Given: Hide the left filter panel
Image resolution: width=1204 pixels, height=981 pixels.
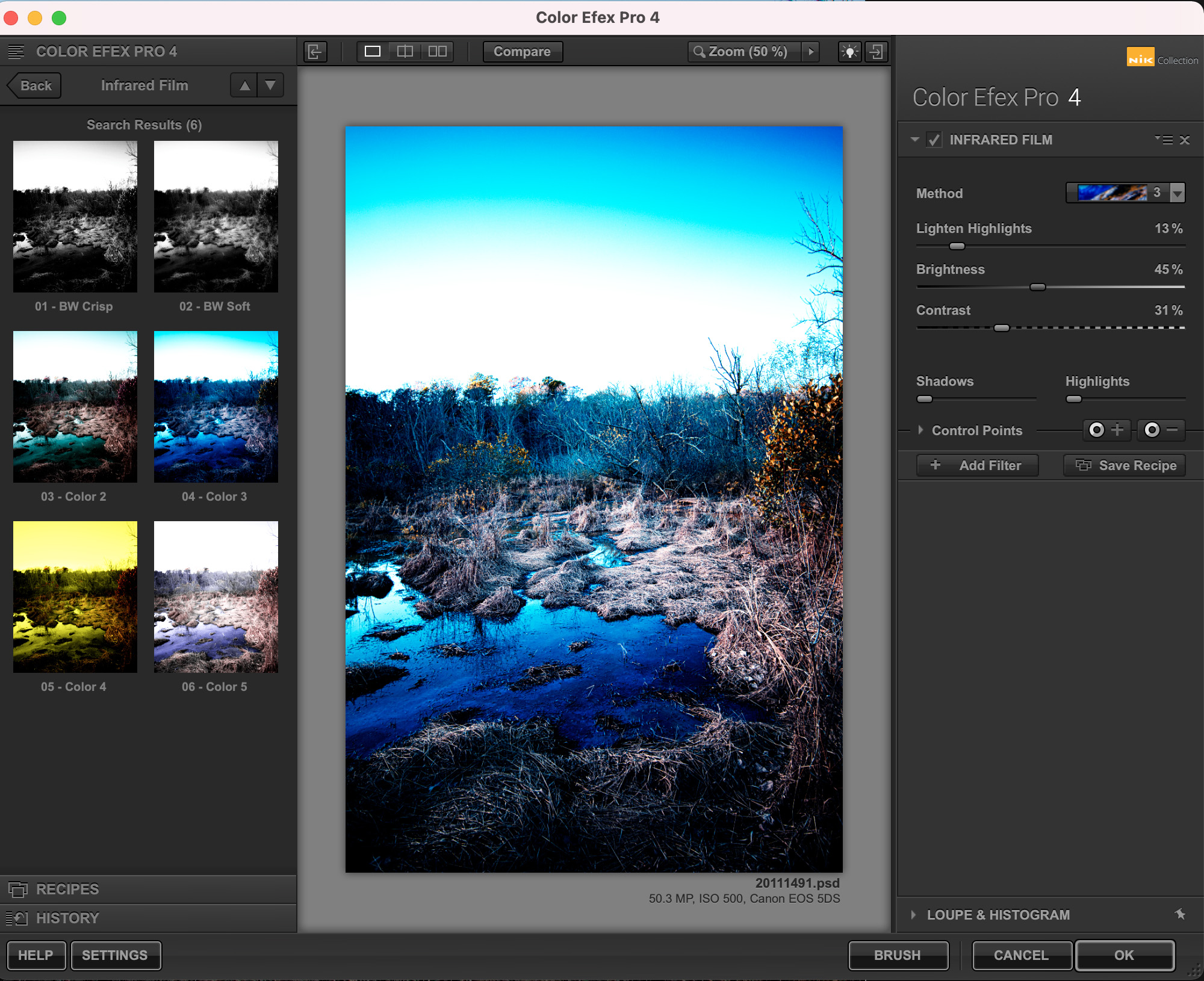Looking at the screenshot, I should (x=315, y=52).
